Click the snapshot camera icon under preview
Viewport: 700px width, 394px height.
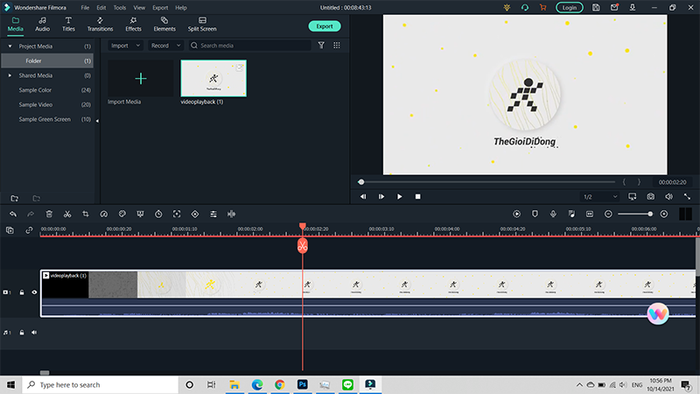point(650,196)
